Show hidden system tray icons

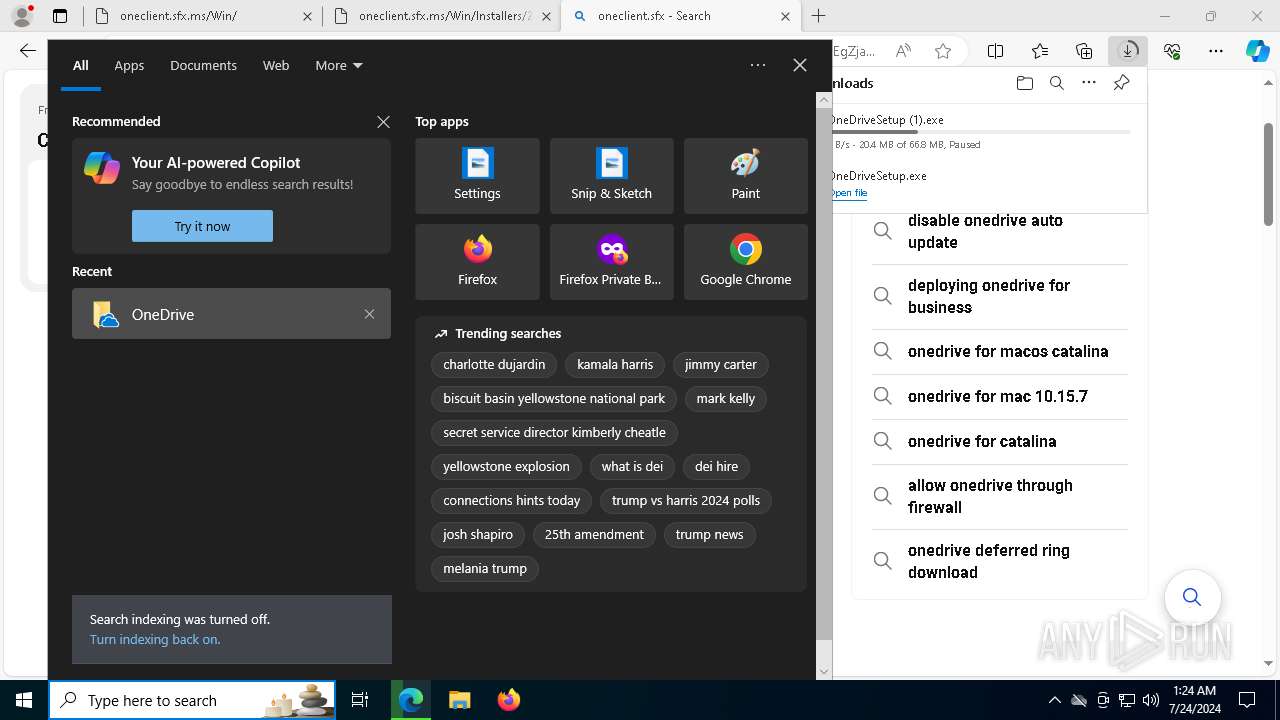coord(1054,700)
